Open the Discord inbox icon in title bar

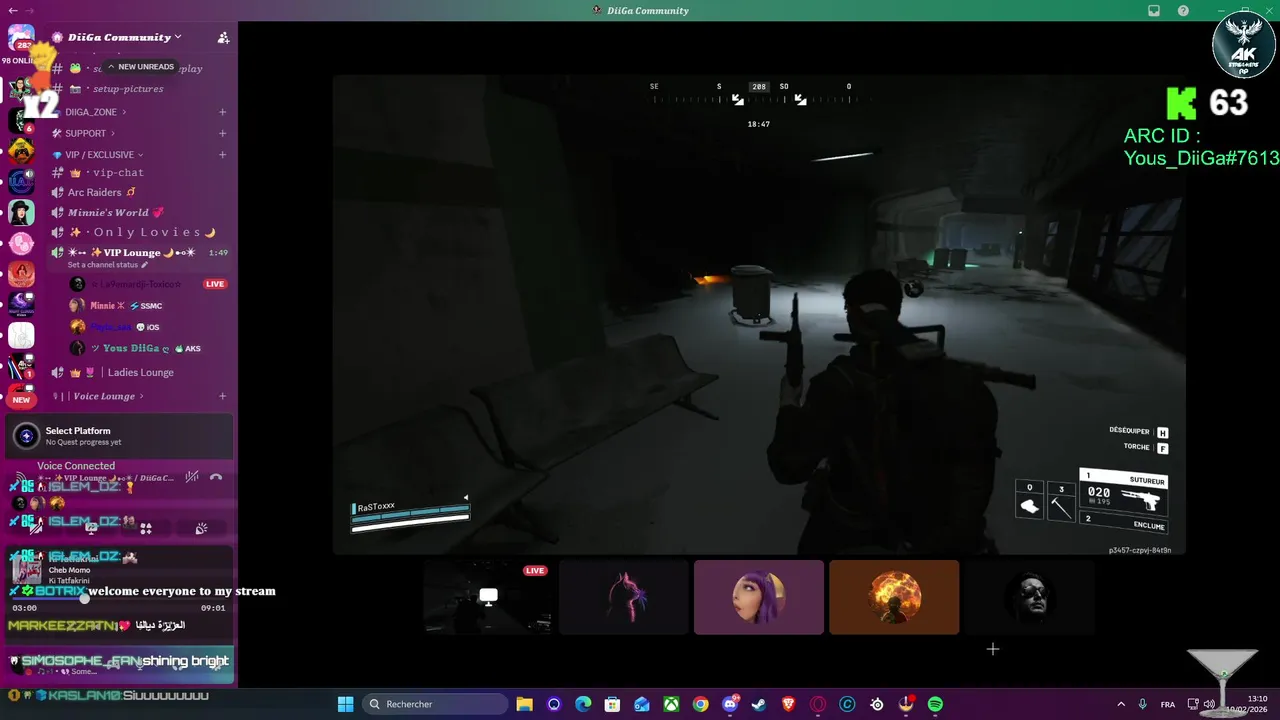1154,10
